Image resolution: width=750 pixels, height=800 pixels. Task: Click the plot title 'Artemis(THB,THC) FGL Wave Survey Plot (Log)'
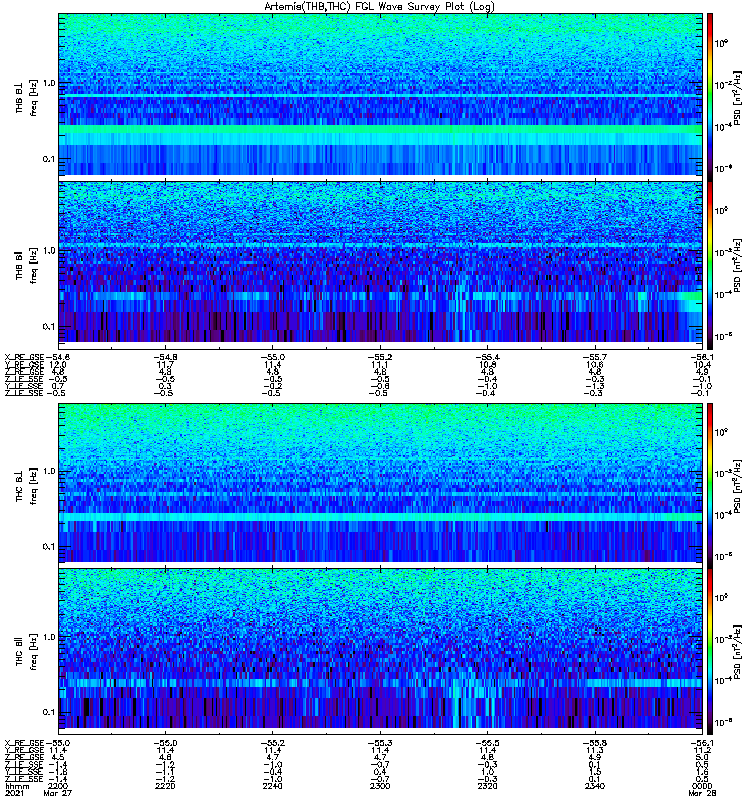(x=379, y=7)
